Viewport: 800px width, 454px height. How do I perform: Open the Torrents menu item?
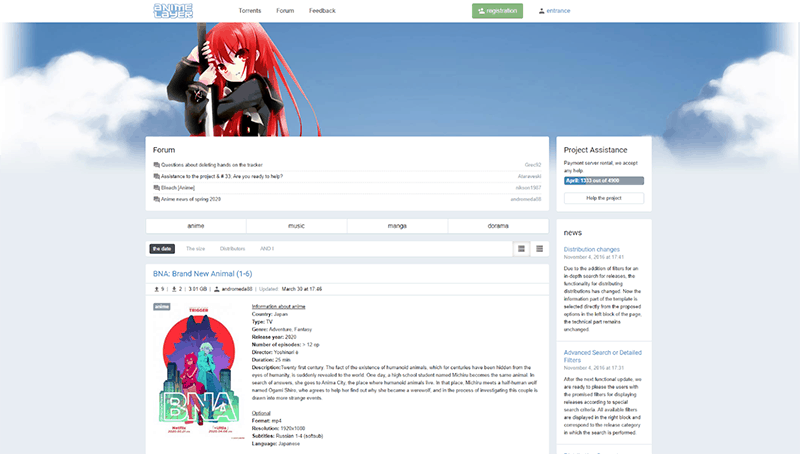pos(249,11)
